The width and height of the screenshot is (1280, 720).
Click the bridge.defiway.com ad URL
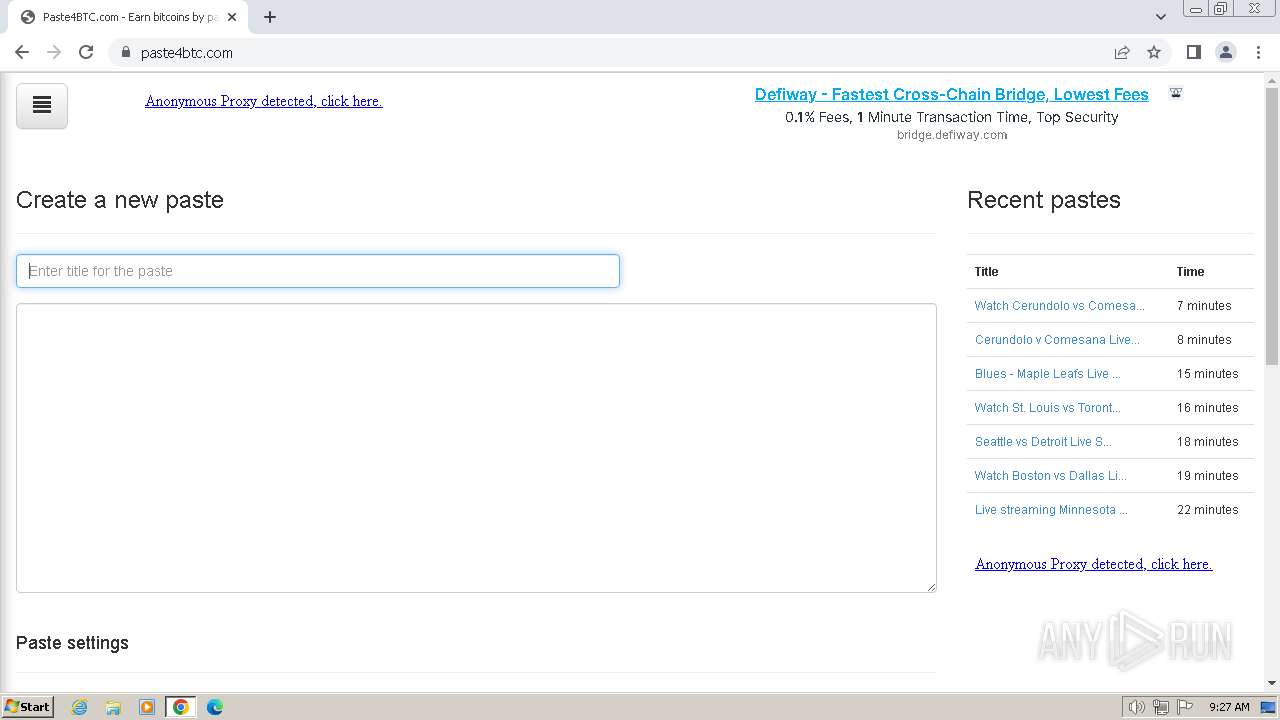coord(952,135)
